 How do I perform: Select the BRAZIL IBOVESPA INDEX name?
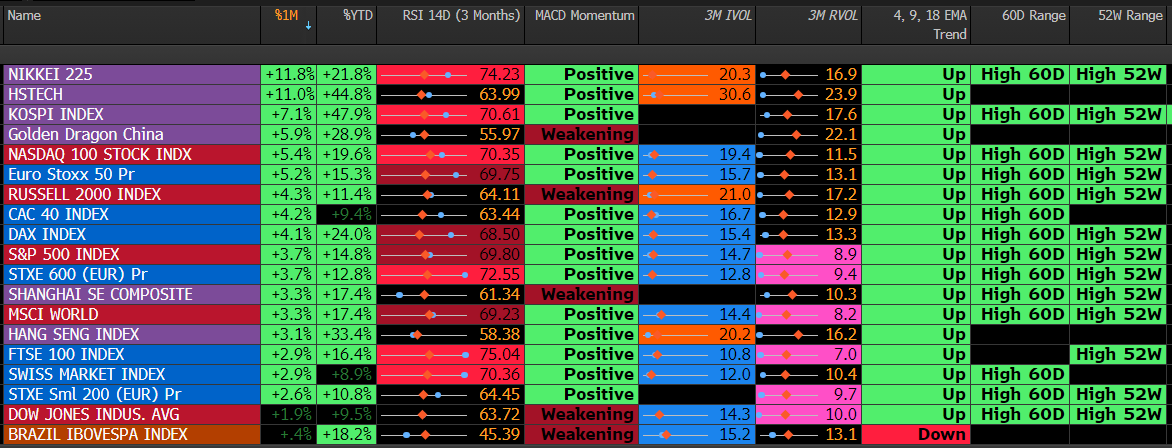98,434
